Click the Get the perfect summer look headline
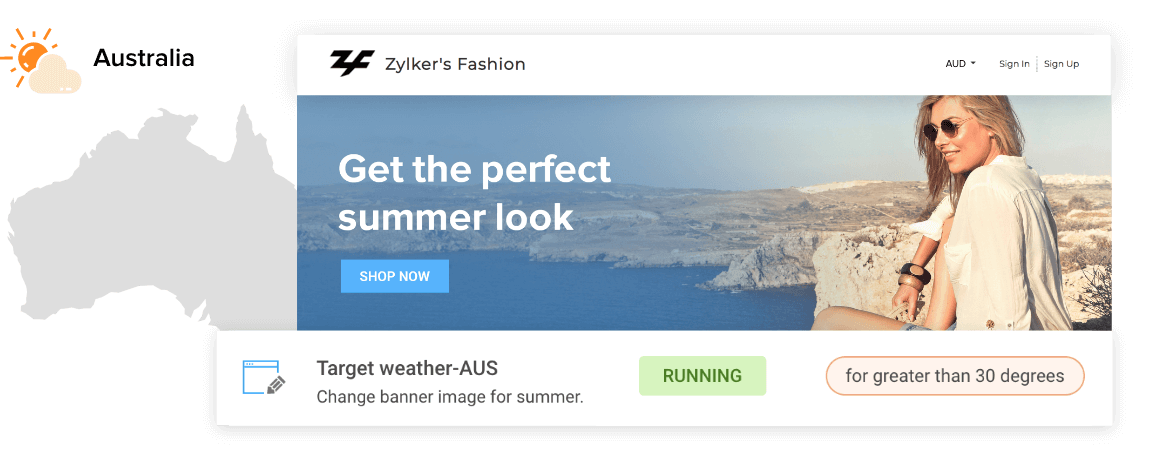 pyautogui.click(x=474, y=193)
